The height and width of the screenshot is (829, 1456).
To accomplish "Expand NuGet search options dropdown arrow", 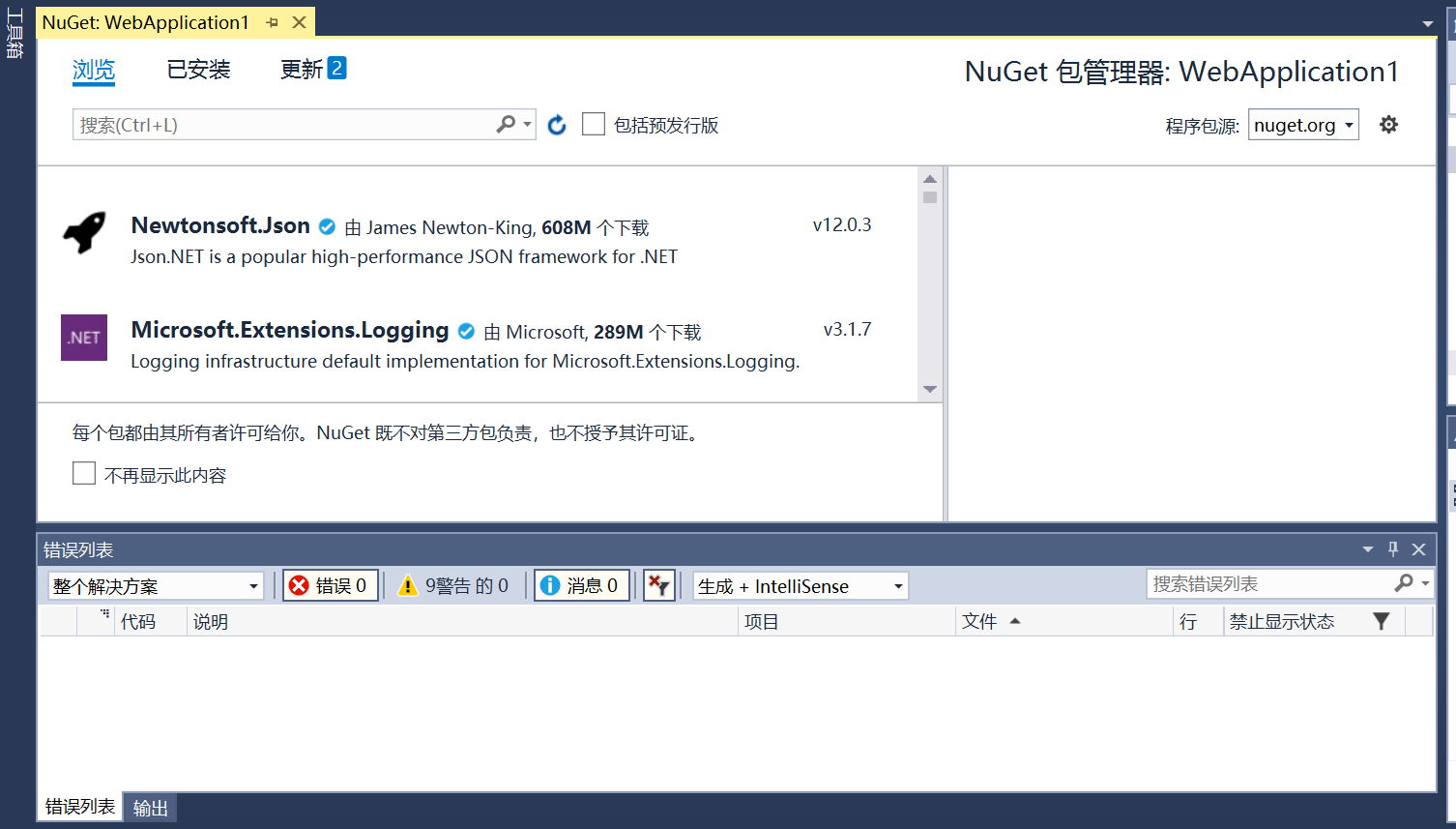I will 528,125.
